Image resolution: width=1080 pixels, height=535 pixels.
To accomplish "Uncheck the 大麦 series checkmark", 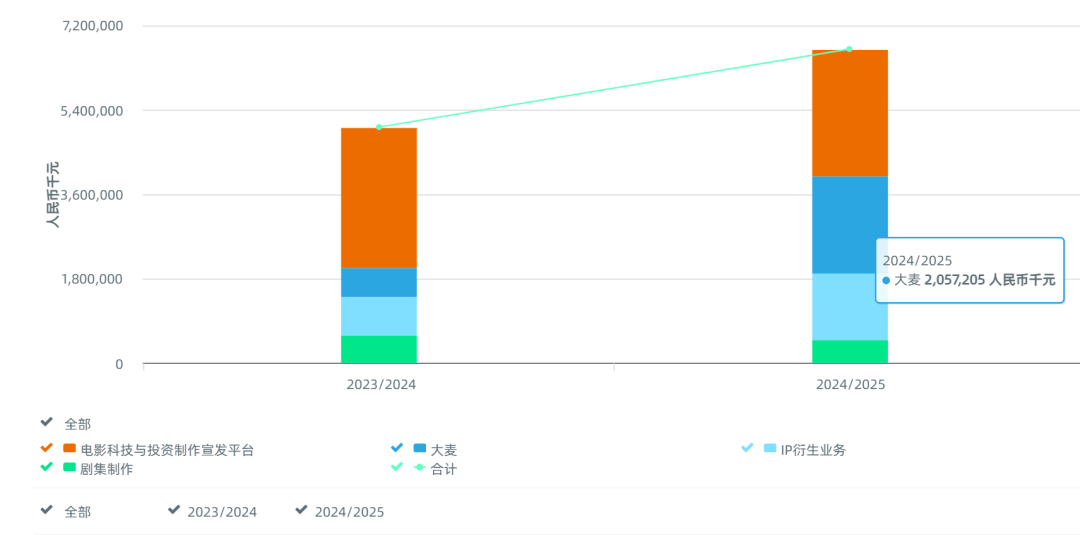I will pyautogui.click(x=397, y=449).
